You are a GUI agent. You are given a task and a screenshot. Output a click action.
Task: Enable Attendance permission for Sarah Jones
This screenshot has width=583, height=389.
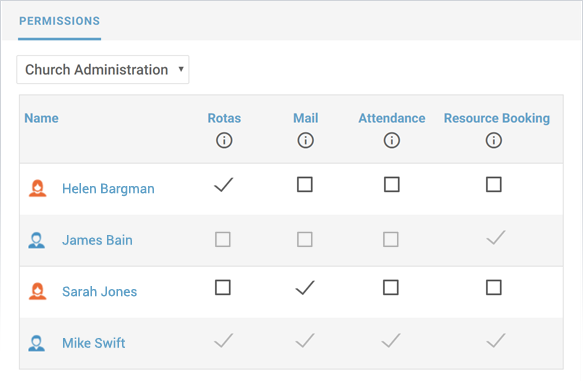coord(391,287)
